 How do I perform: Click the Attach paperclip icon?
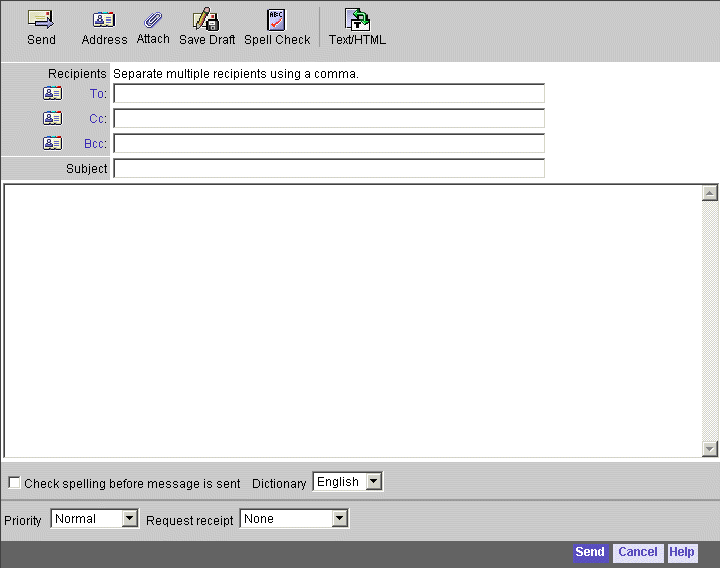153,20
